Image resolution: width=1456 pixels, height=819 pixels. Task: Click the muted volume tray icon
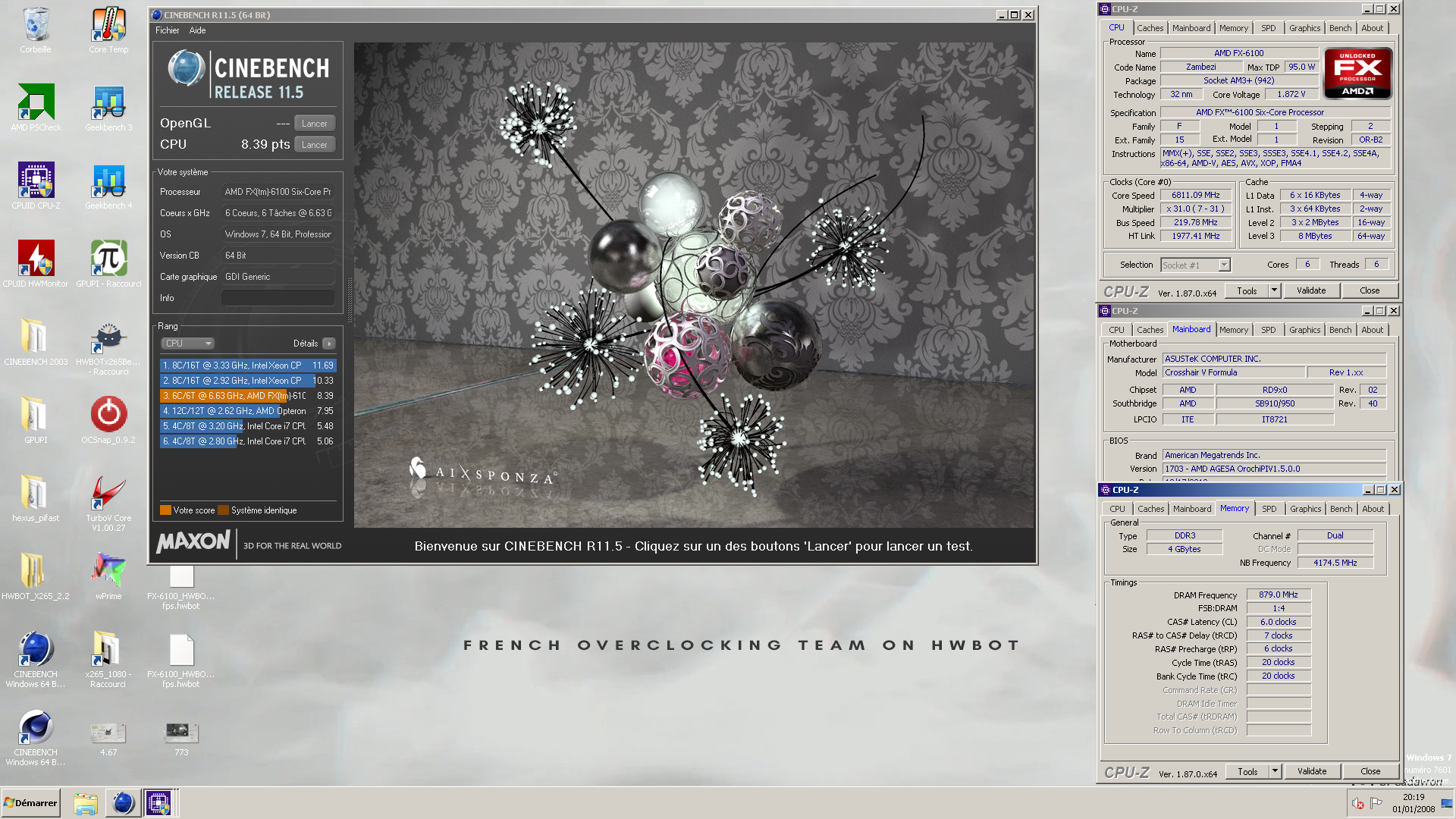tap(1357, 803)
